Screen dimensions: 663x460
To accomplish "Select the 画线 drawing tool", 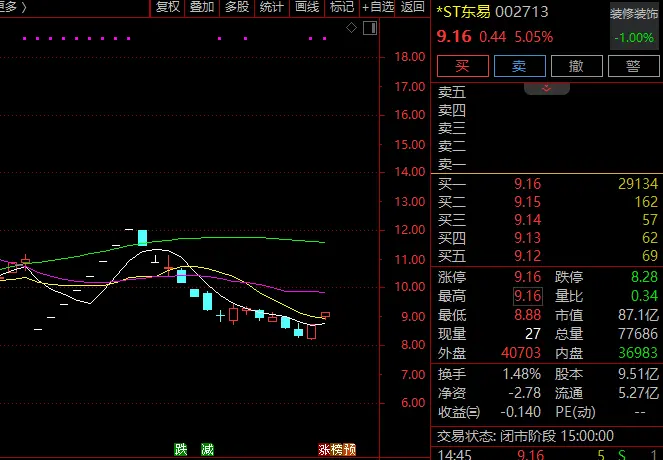I will (x=307, y=8).
